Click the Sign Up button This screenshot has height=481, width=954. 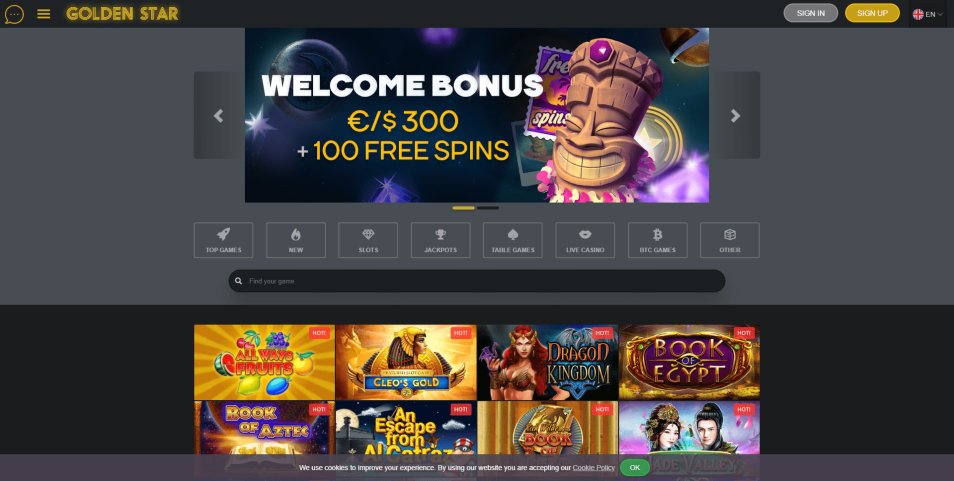(872, 13)
